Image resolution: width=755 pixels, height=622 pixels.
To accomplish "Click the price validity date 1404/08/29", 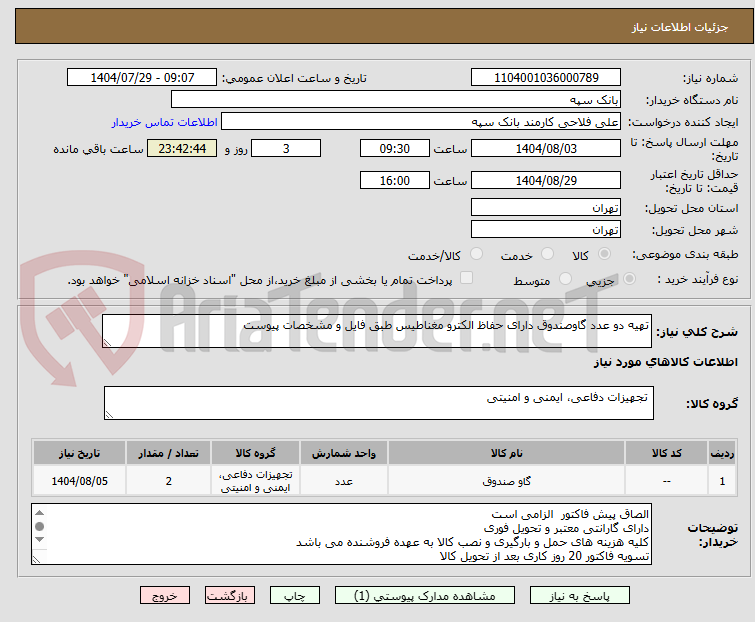I will (546, 180).
